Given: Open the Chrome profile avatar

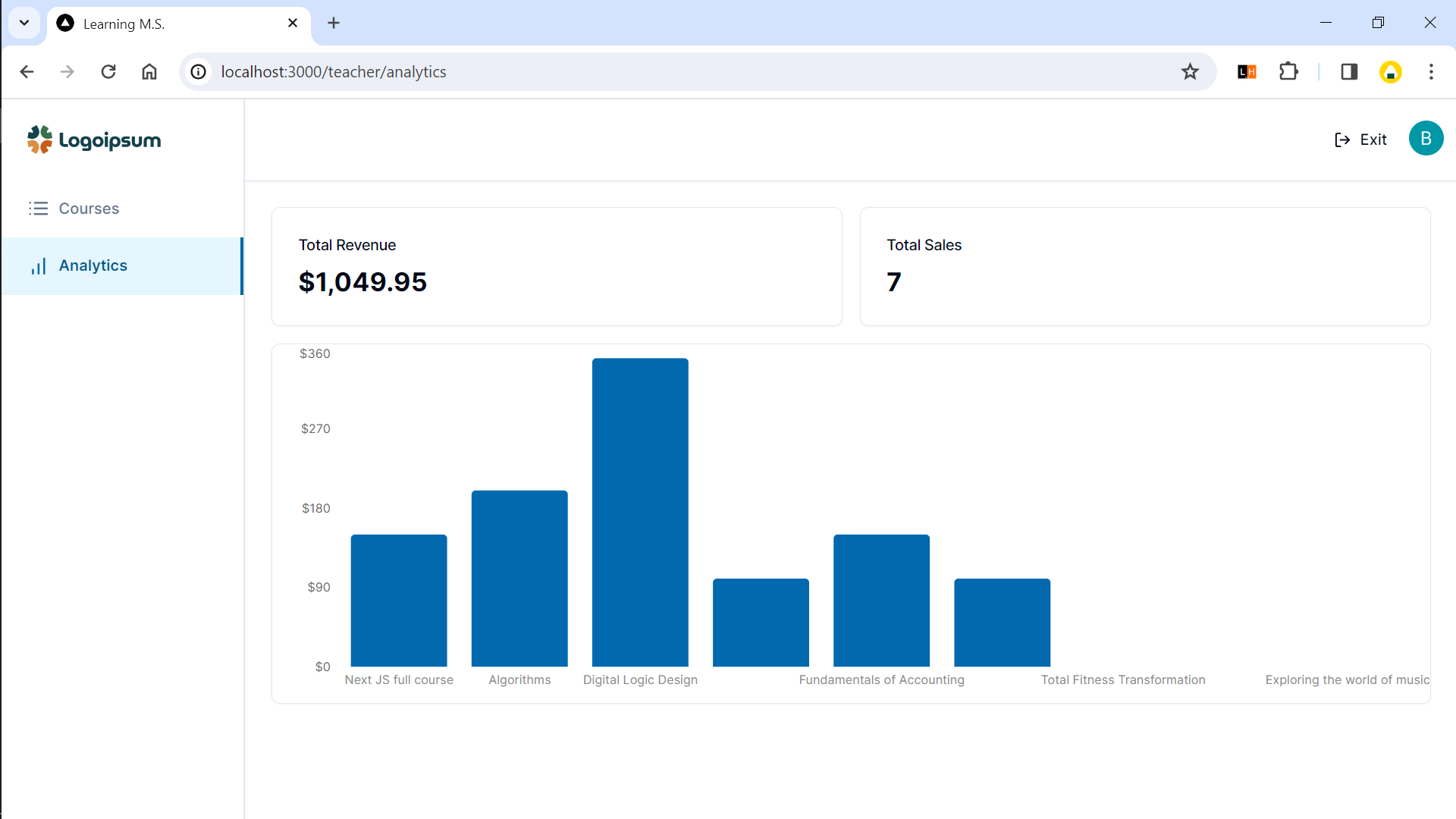Looking at the screenshot, I should pos(1390,71).
